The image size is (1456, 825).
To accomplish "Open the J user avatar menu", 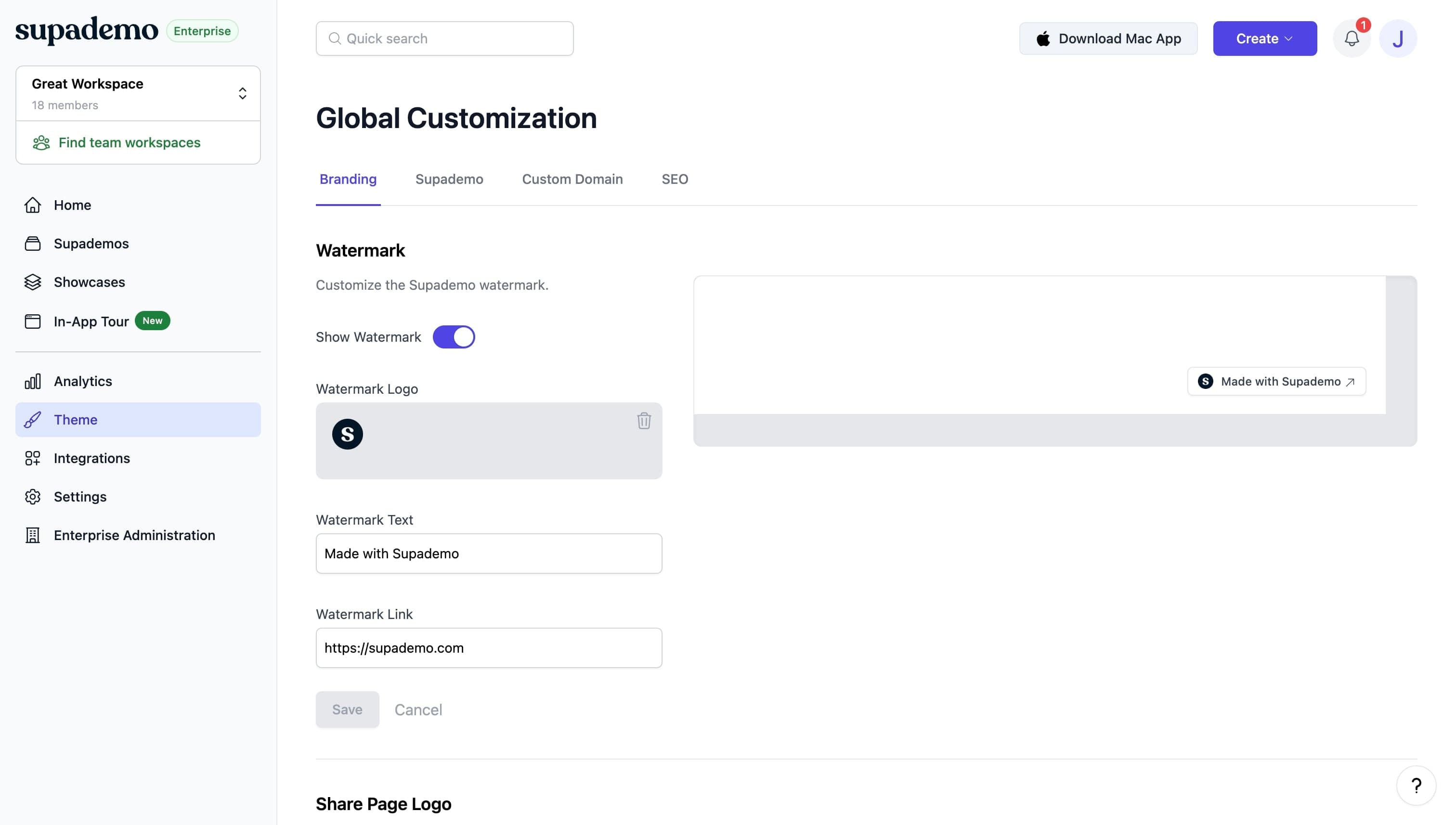I will pos(1398,39).
